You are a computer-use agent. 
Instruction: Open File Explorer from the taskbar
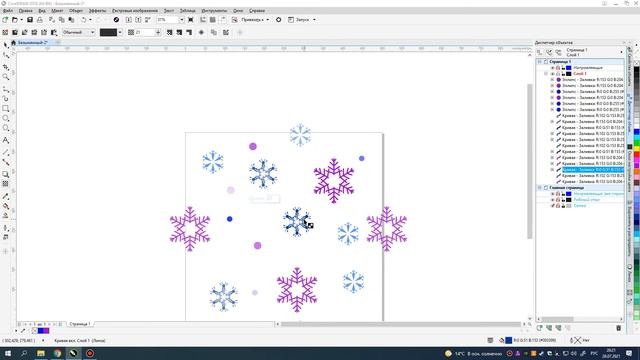click(x=41, y=353)
